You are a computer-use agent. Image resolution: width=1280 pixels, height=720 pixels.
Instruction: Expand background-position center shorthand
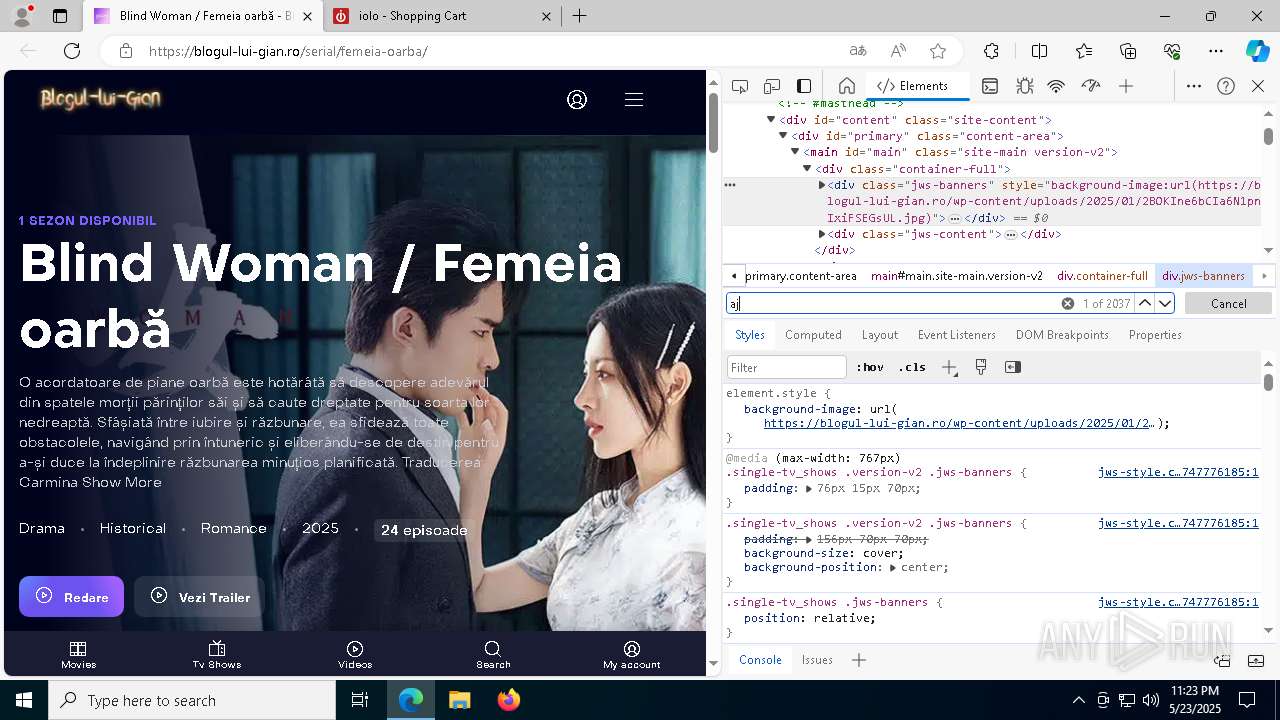click(x=893, y=567)
